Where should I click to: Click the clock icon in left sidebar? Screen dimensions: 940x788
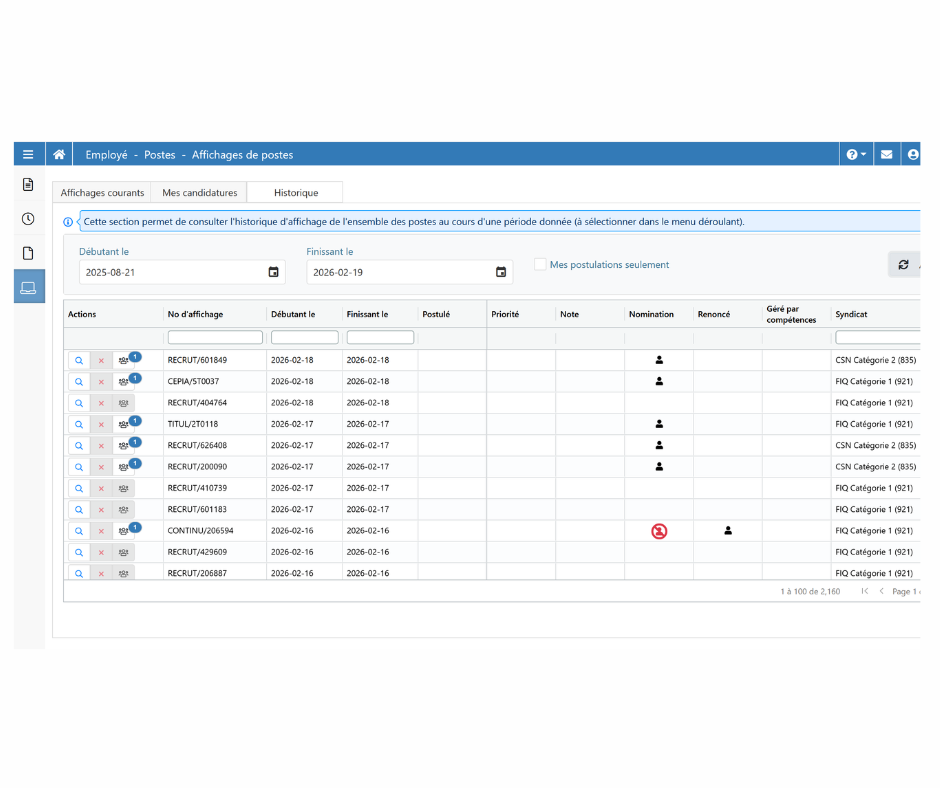click(28, 219)
